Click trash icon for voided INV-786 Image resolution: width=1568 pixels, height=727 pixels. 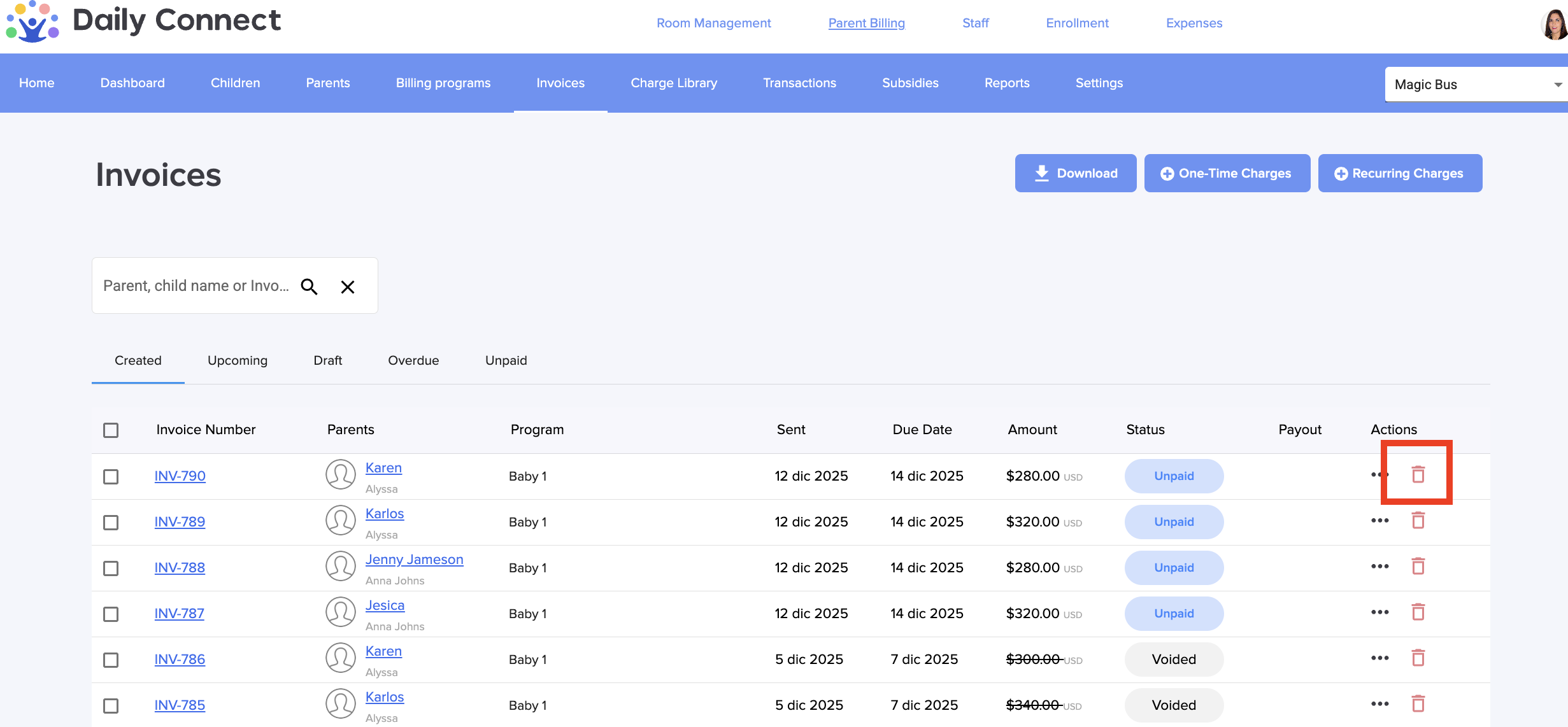1418,658
